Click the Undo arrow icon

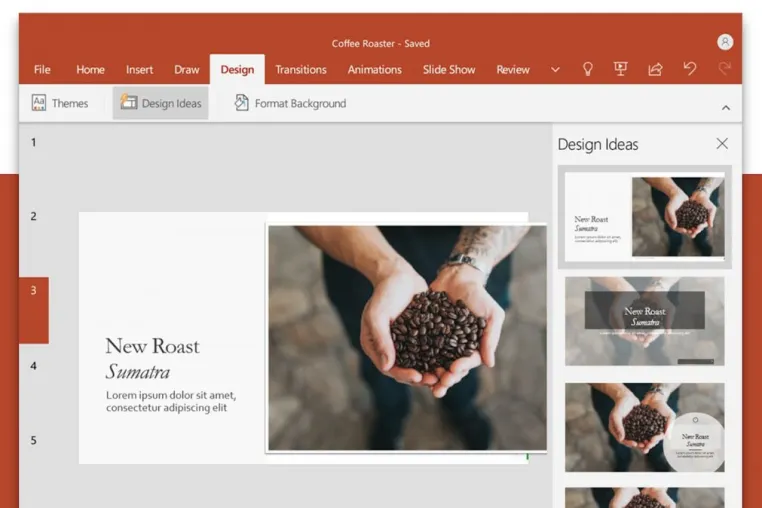tap(690, 69)
